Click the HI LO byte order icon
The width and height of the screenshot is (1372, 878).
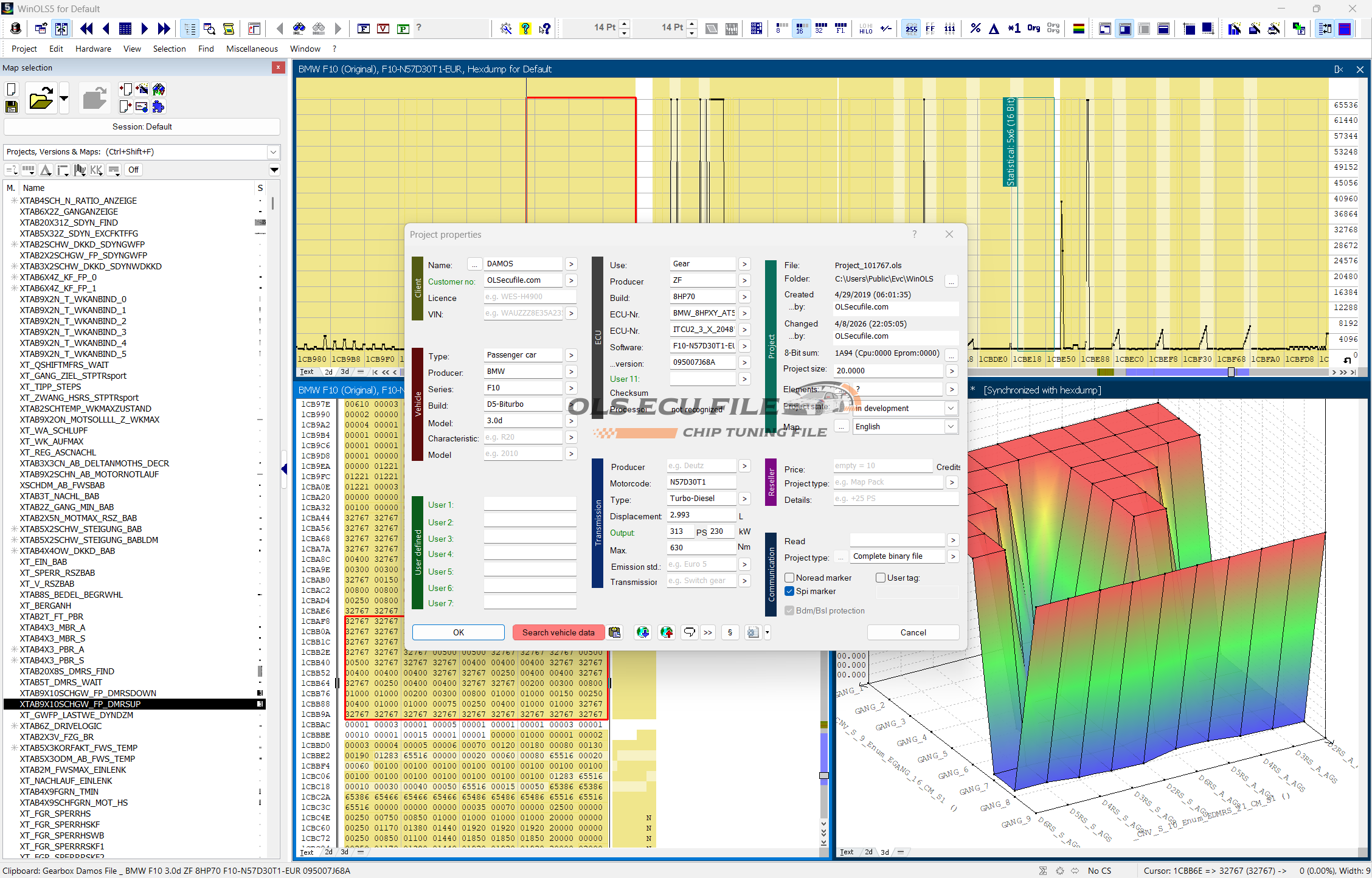(865, 29)
